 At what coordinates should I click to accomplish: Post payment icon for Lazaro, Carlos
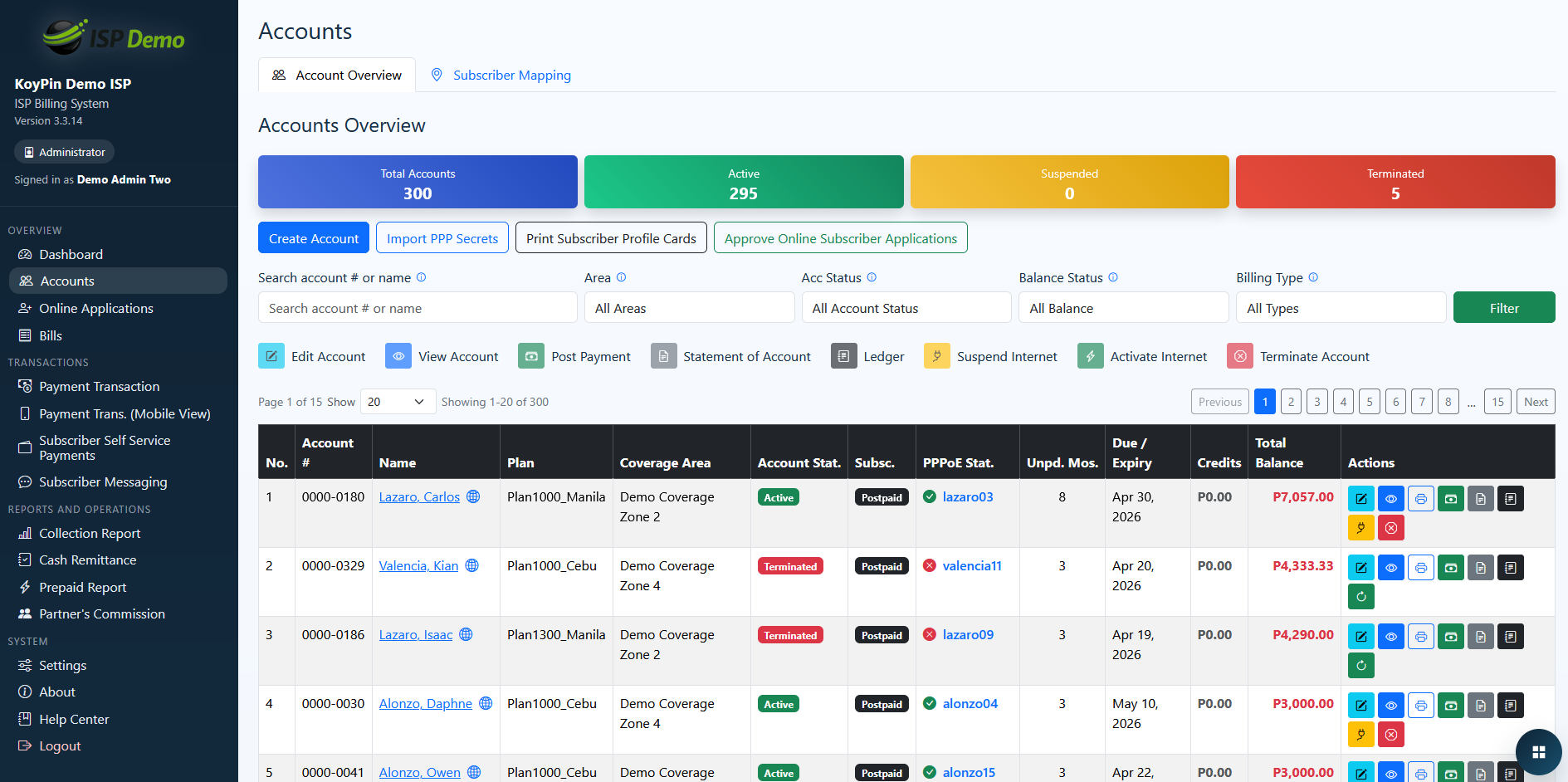pyautogui.click(x=1451, y=499)
